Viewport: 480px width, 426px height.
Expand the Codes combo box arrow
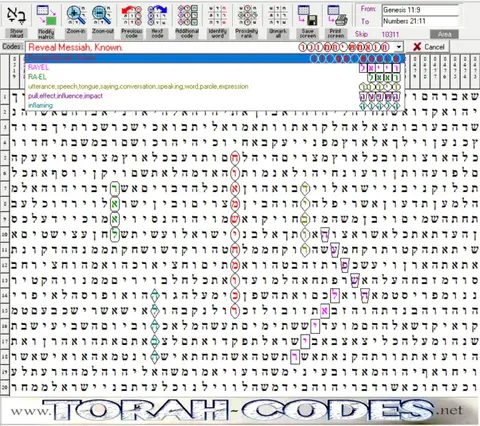tap(399, 47)
